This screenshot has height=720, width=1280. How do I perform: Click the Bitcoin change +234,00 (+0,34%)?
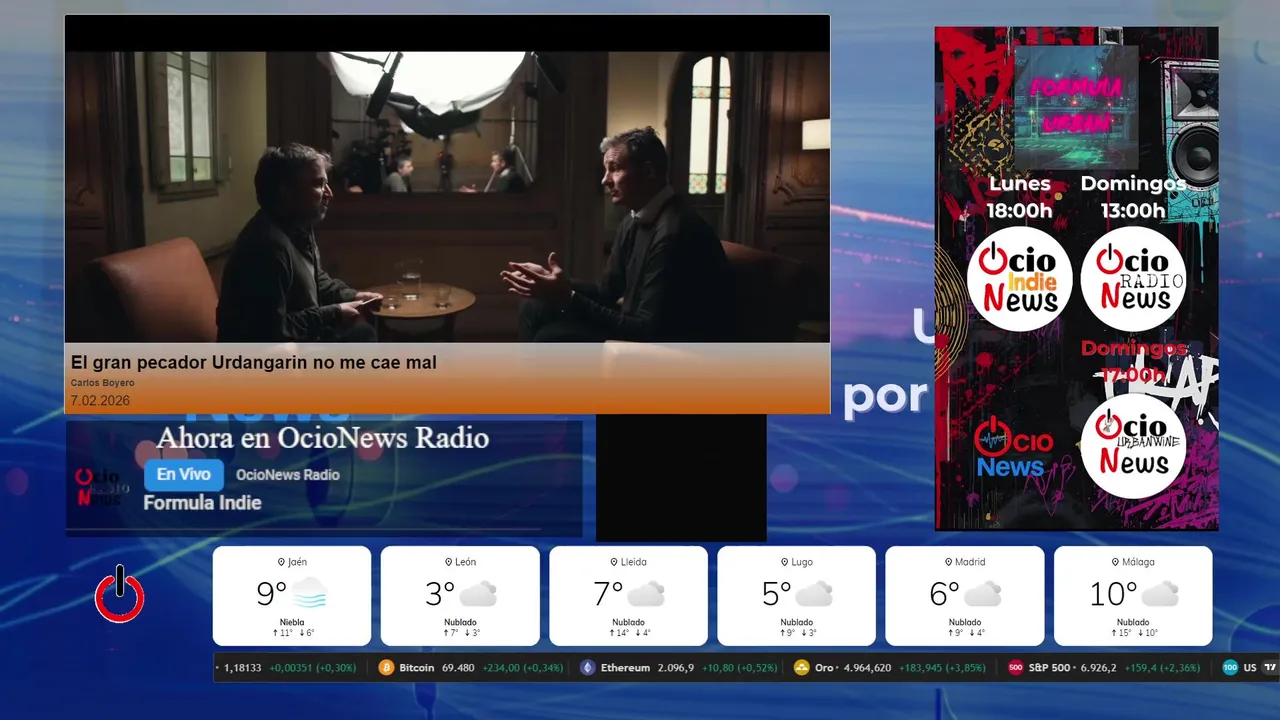522,668
